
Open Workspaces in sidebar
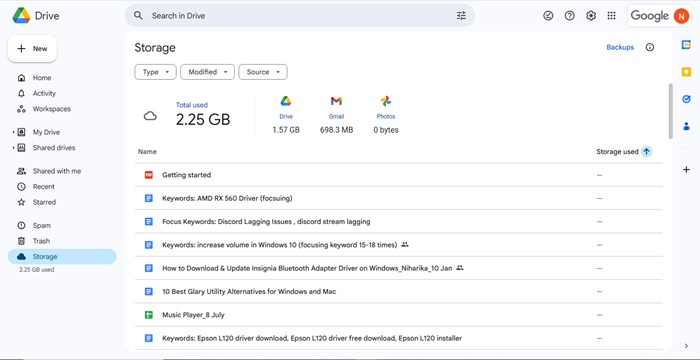51,109
